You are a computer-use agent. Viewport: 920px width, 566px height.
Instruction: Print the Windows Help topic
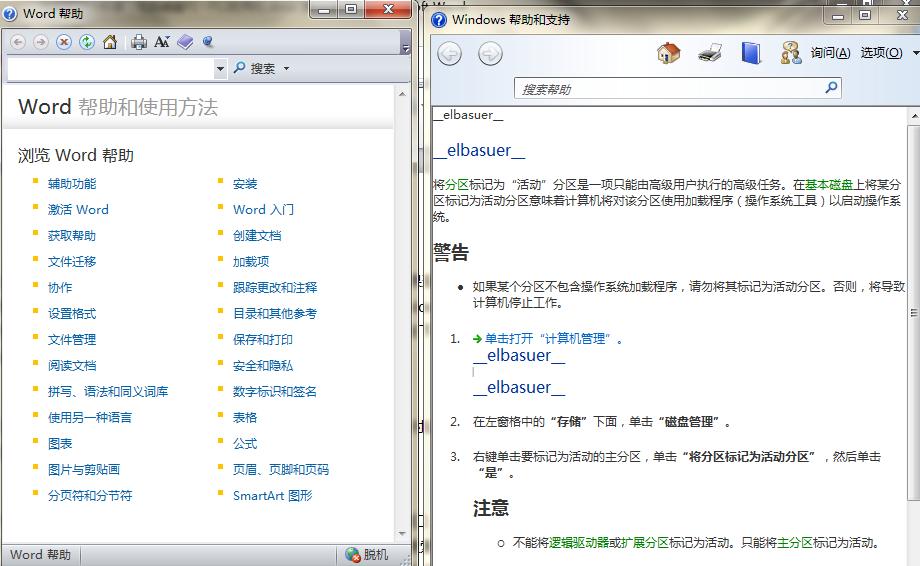710,53
